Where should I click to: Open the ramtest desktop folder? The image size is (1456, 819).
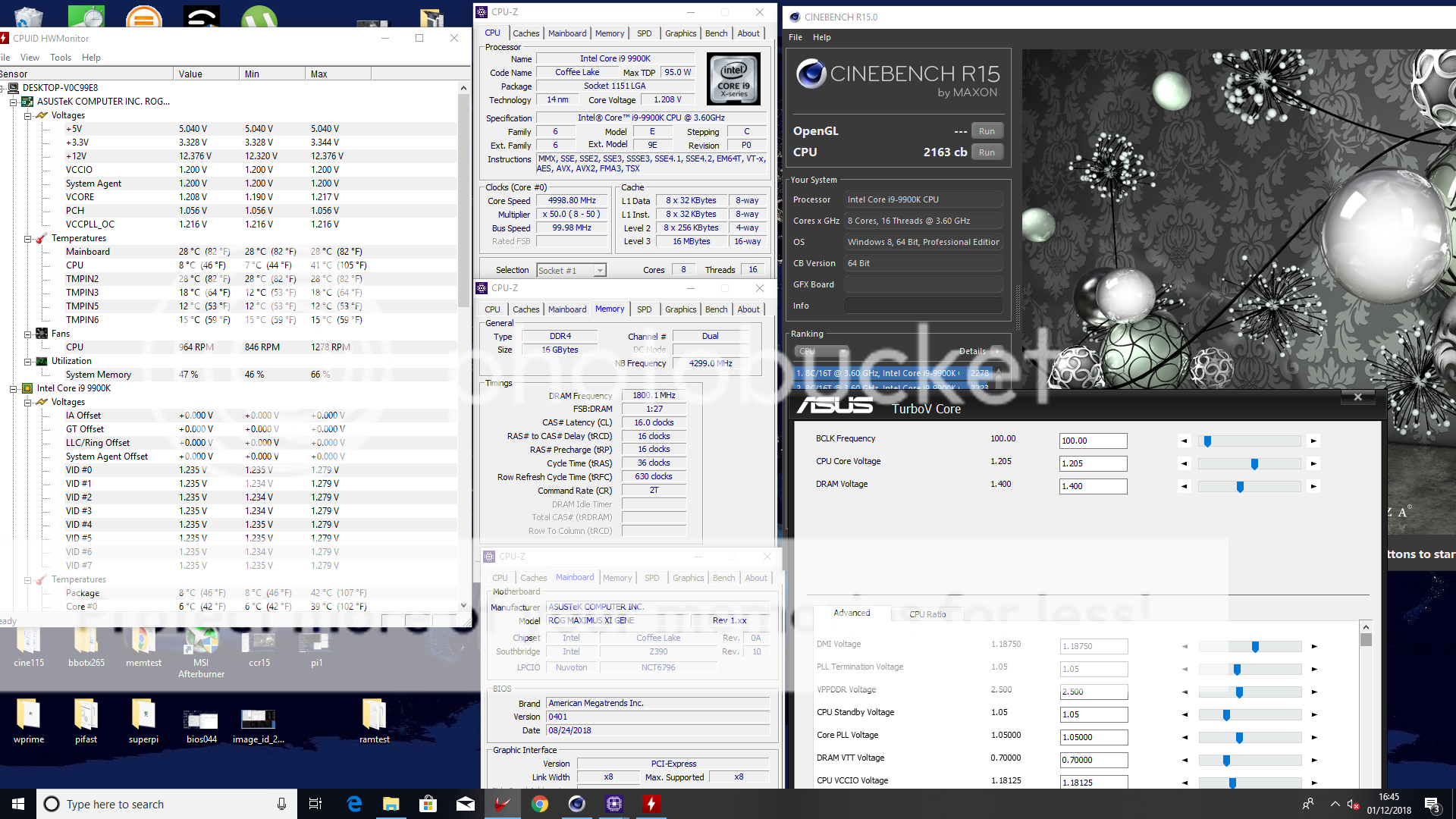(x=374, y=720)
